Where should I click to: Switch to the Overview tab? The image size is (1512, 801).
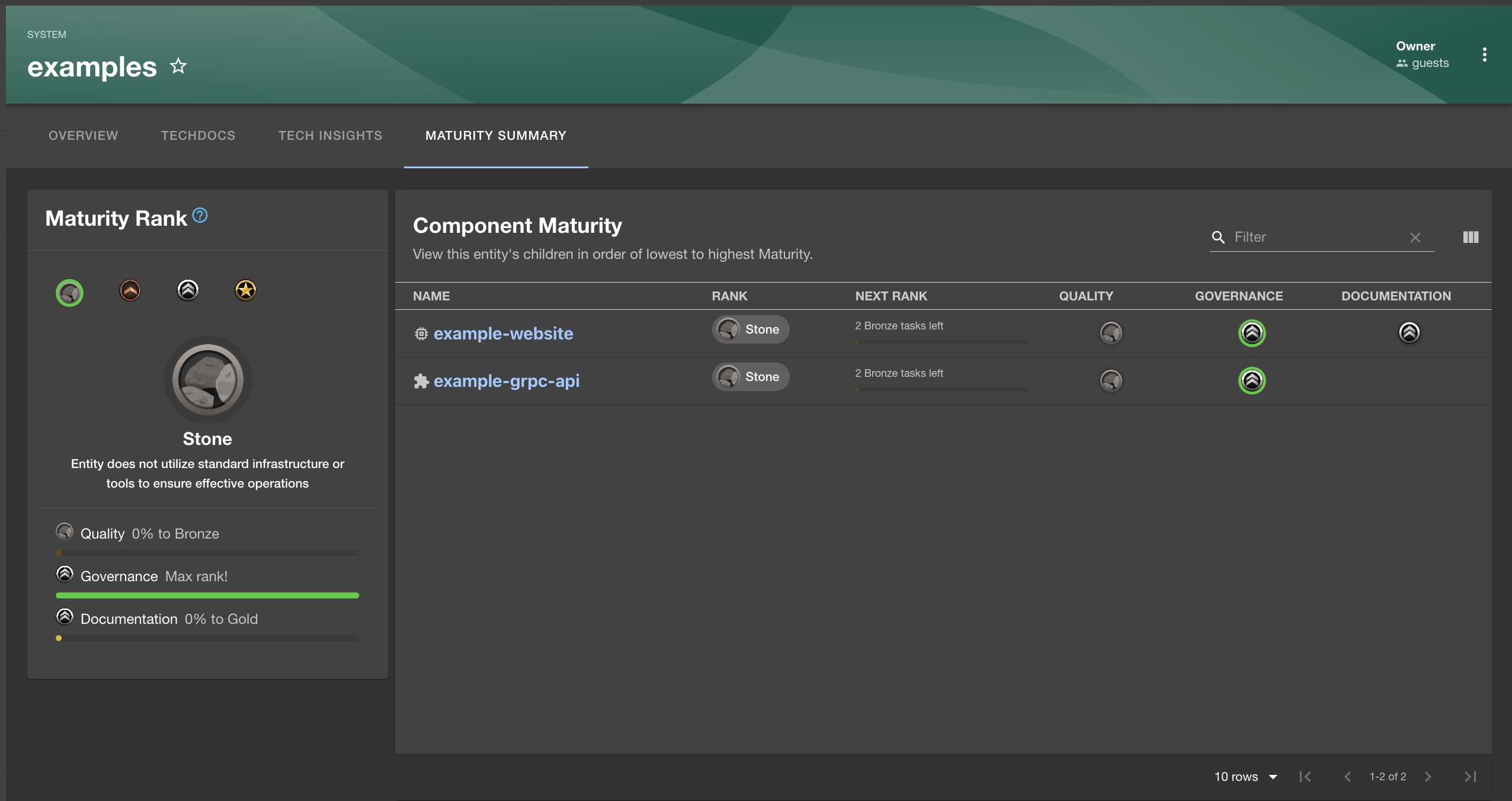coord(83,136)
